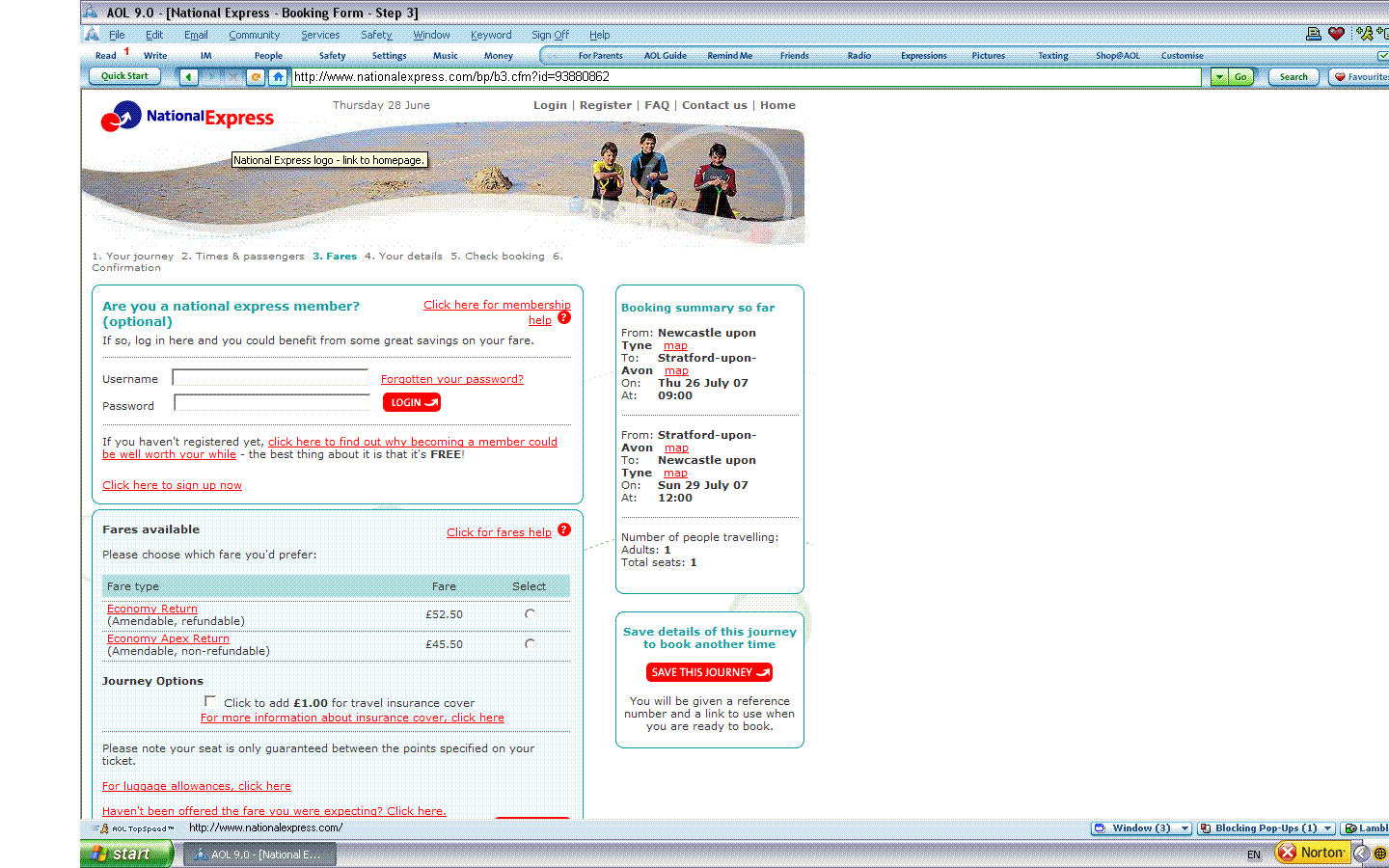
Task: Open the Services menu
Action: [320, 35]
